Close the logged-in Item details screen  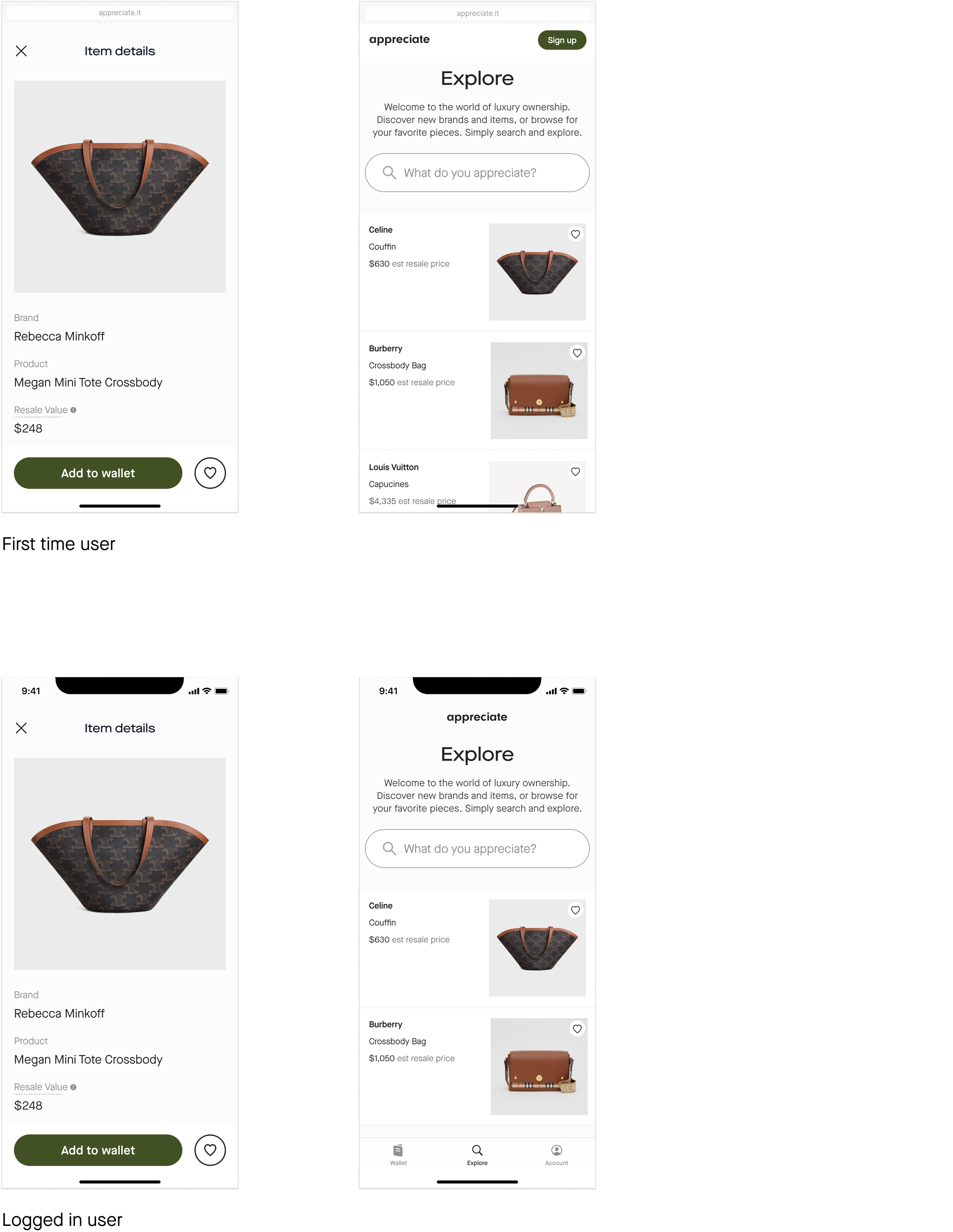pos(21,728)
